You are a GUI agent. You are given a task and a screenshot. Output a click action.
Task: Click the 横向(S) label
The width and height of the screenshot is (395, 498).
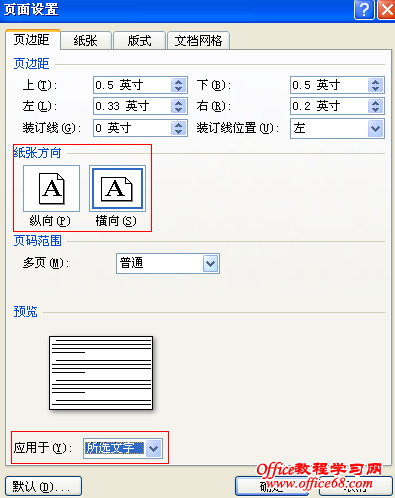tap(116, 221)
